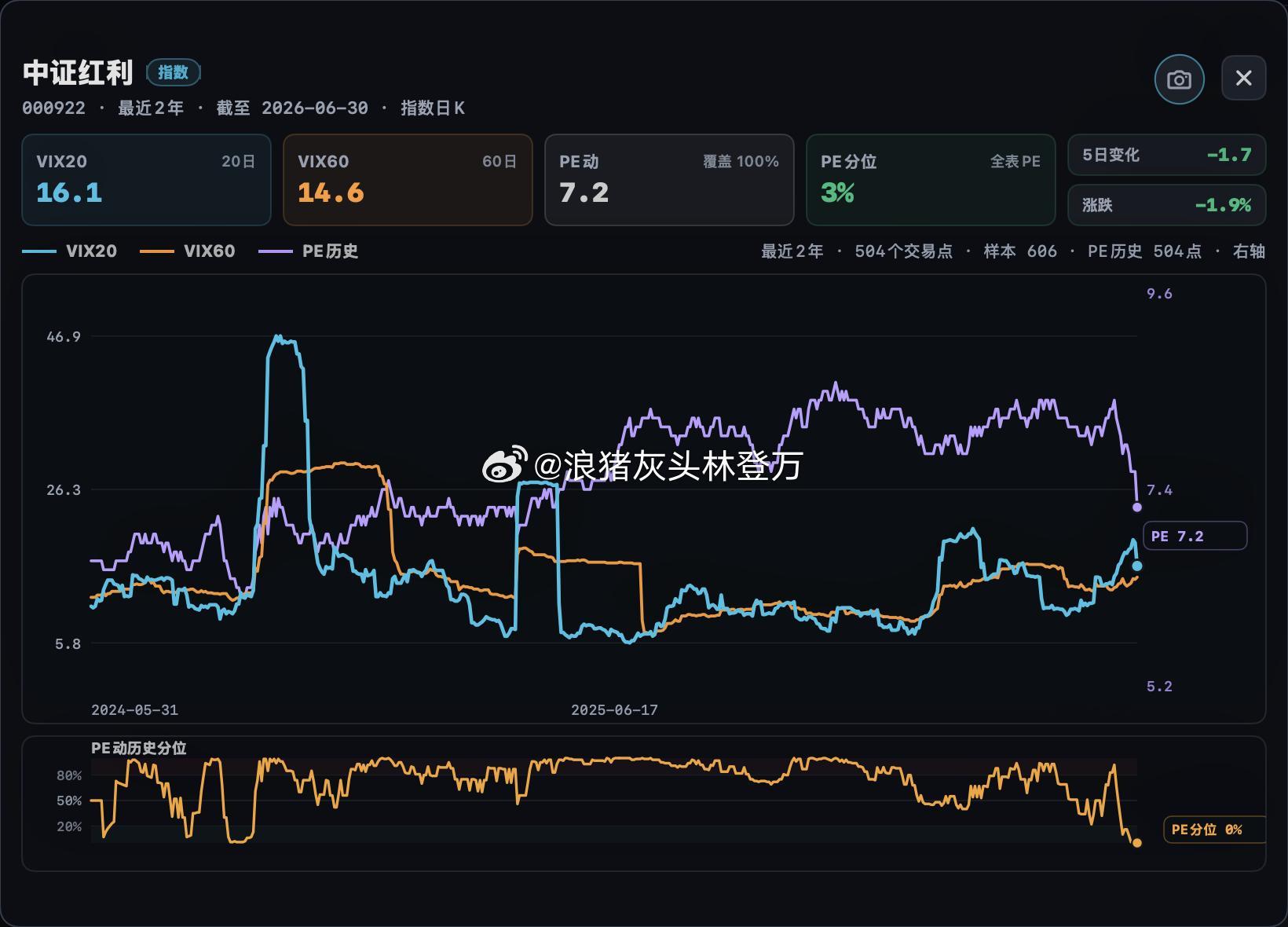Click the 5.8 left axis label
1288x927 pixels.
tap(68, 644)
